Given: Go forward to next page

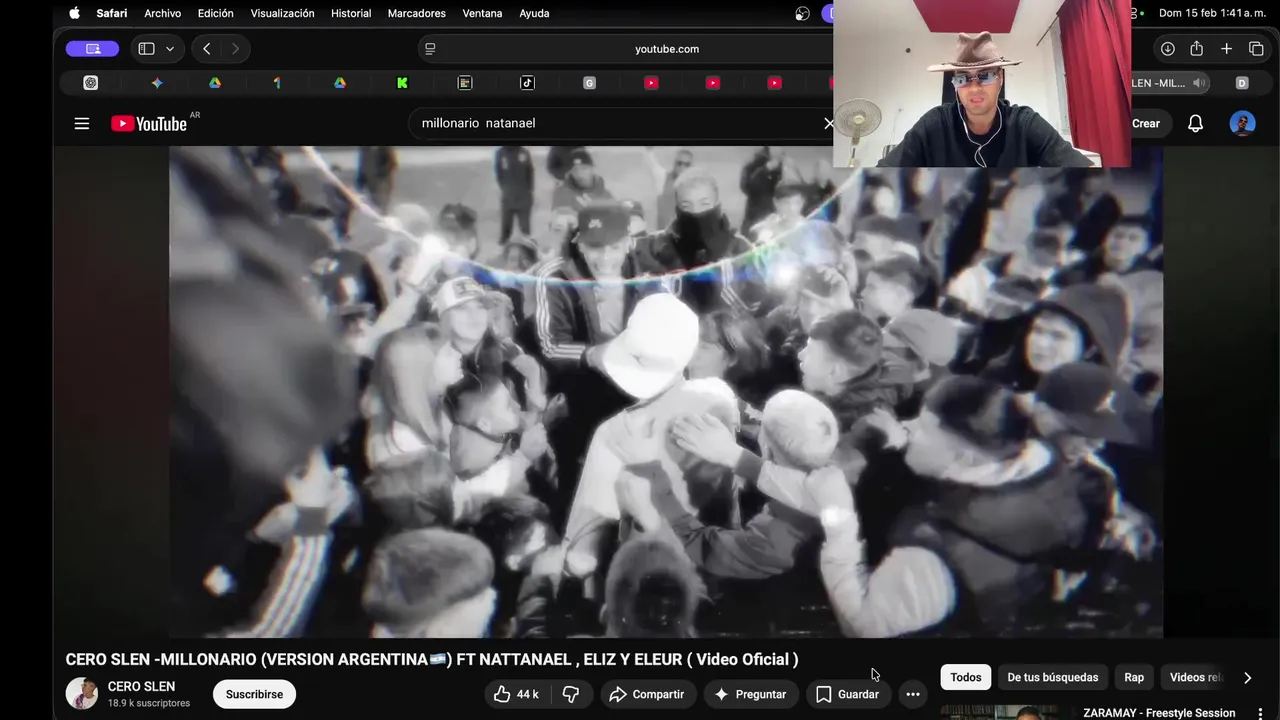Looking at the screenshot, I should click(x=235, y=48).
